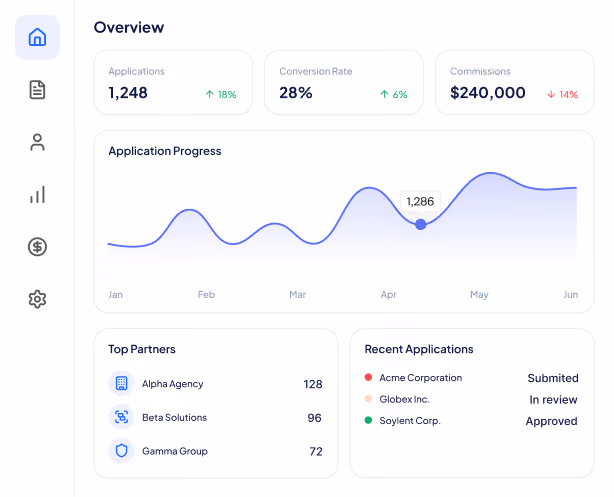Viewport: 614px width, 497px height.
Task: Click the Top Partners heading
Action: coord(142,349)
